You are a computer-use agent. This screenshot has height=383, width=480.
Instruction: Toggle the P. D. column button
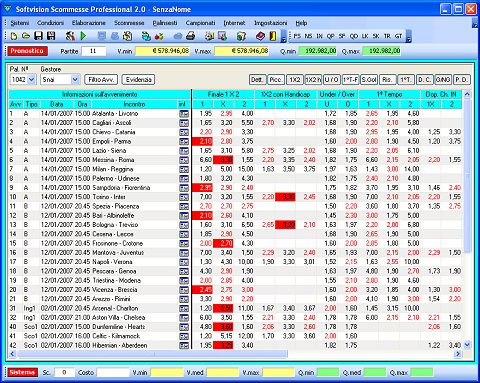(x=462, y=80)
